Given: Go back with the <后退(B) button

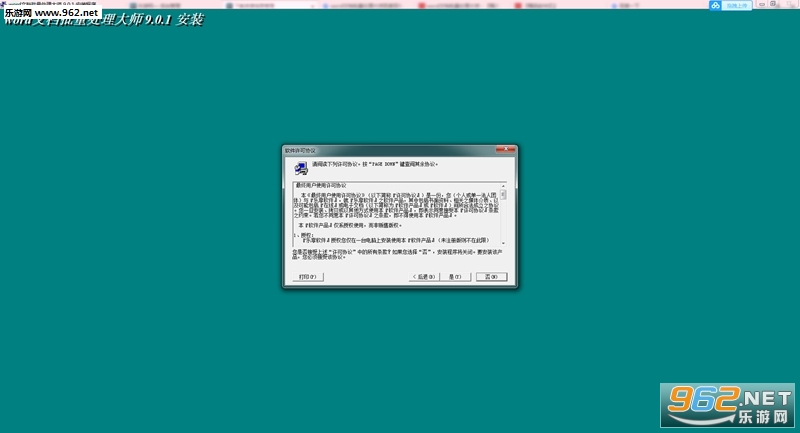Looking at the screenshot, I should click(x=424, y=276).
